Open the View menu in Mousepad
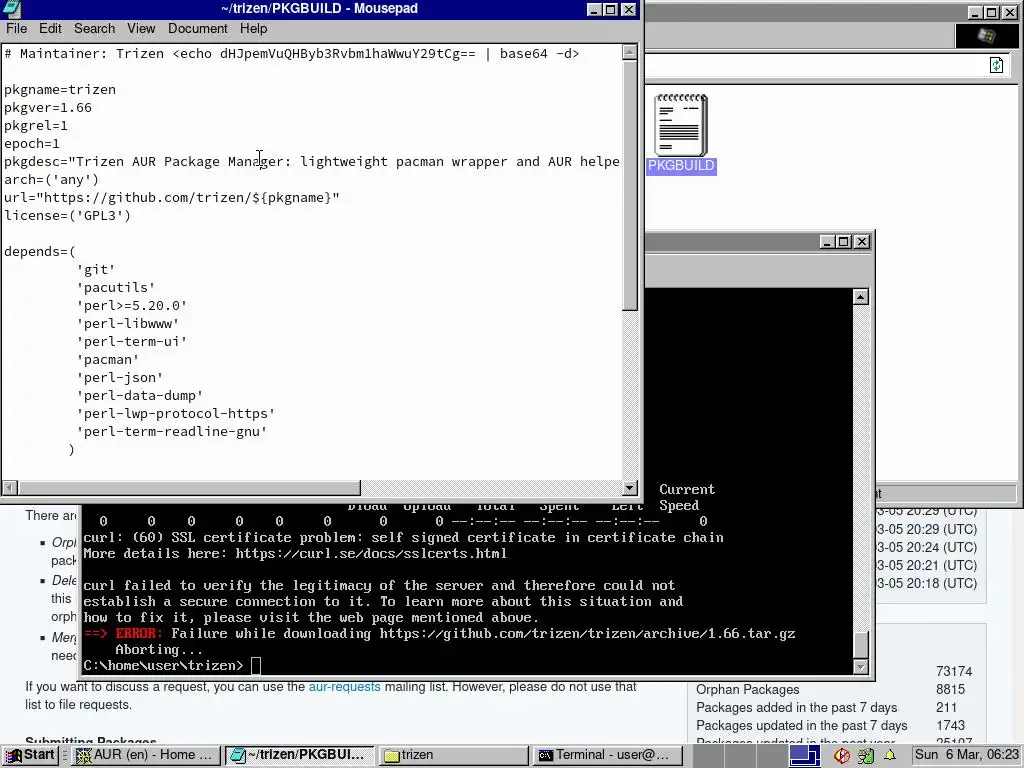 [x=141, y=29]
